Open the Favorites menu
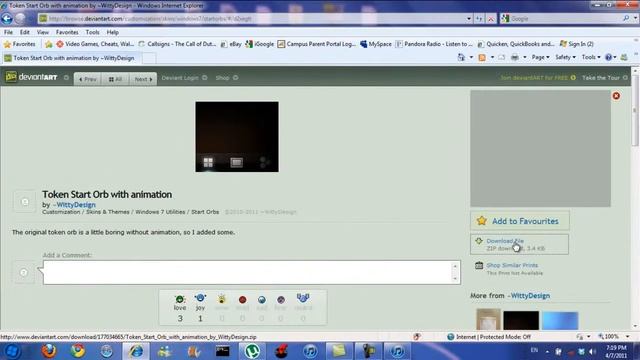Image resolution: width=640 pixels, height=360 pixels. tap(67, 32)
